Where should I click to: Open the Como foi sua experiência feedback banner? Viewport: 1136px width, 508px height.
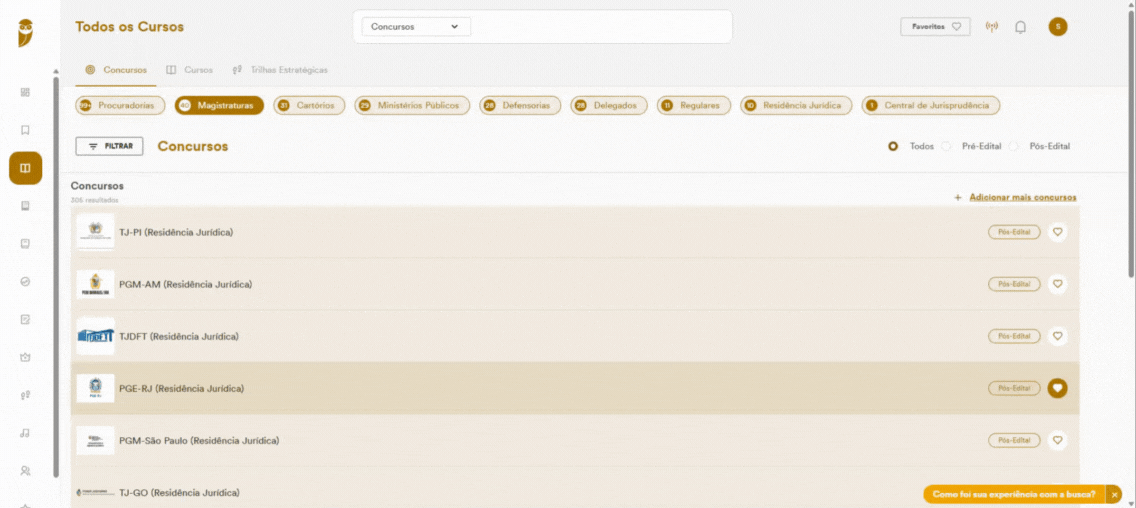tap(1014, 494)
